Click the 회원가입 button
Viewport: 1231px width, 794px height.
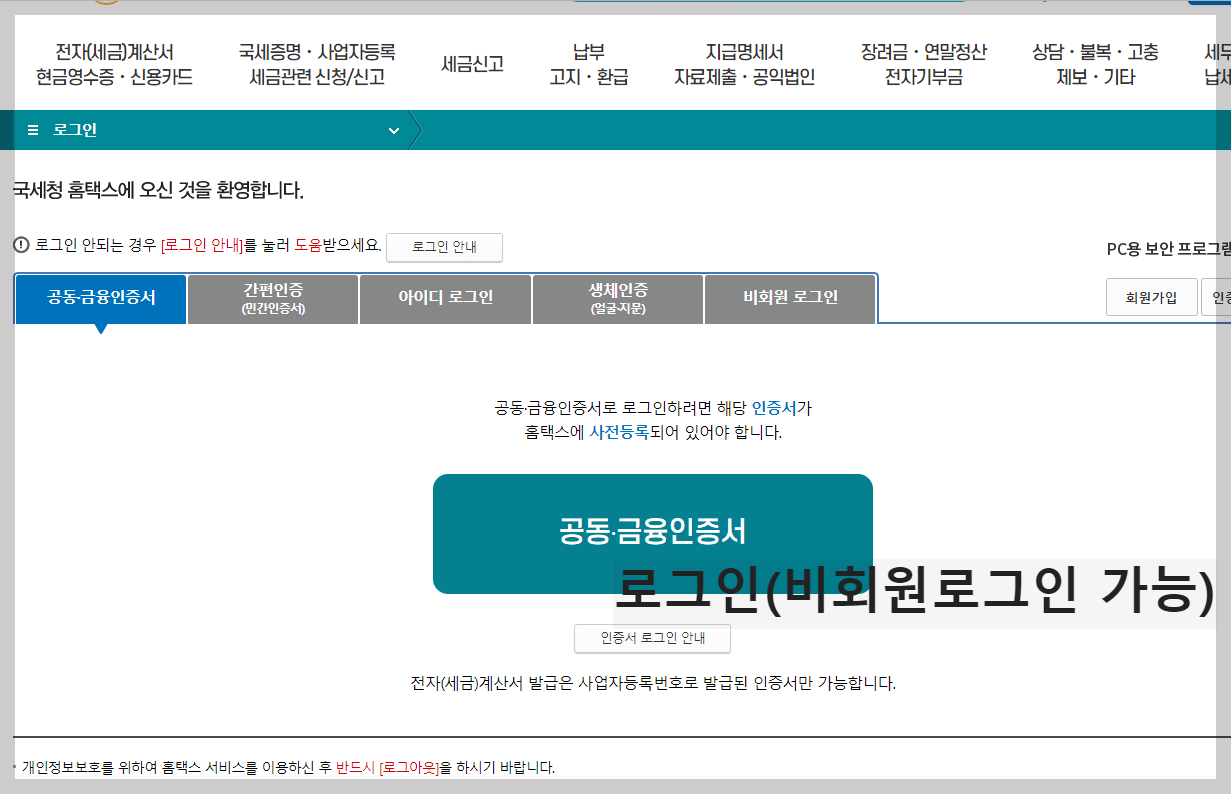[x=1151, y=297]
